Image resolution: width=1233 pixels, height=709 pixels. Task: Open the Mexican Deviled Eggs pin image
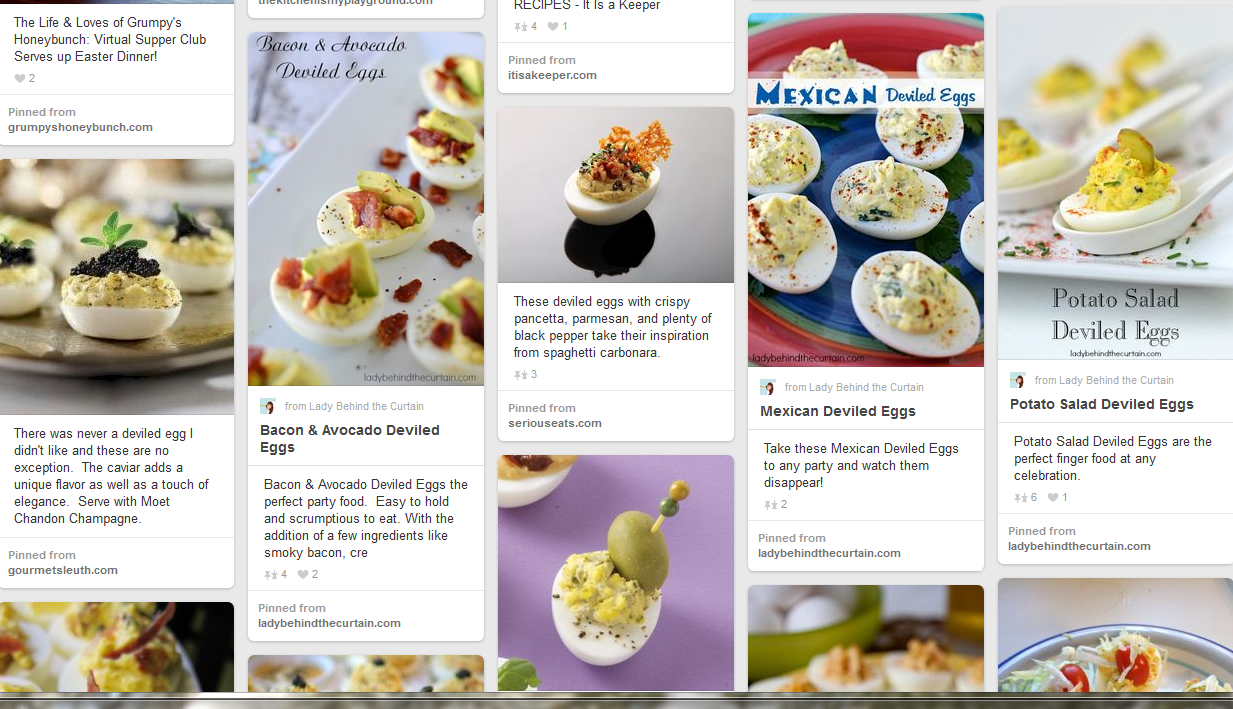coord(866,190)
